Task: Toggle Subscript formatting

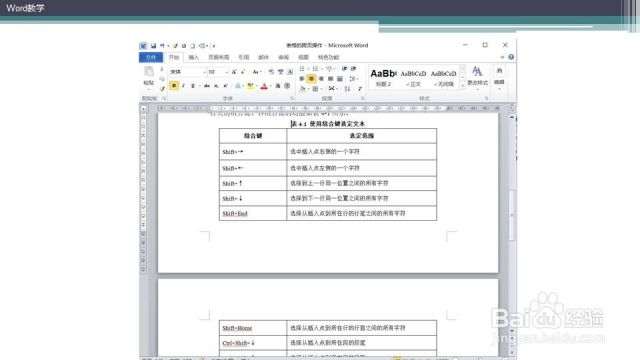Action: (216, 86)
